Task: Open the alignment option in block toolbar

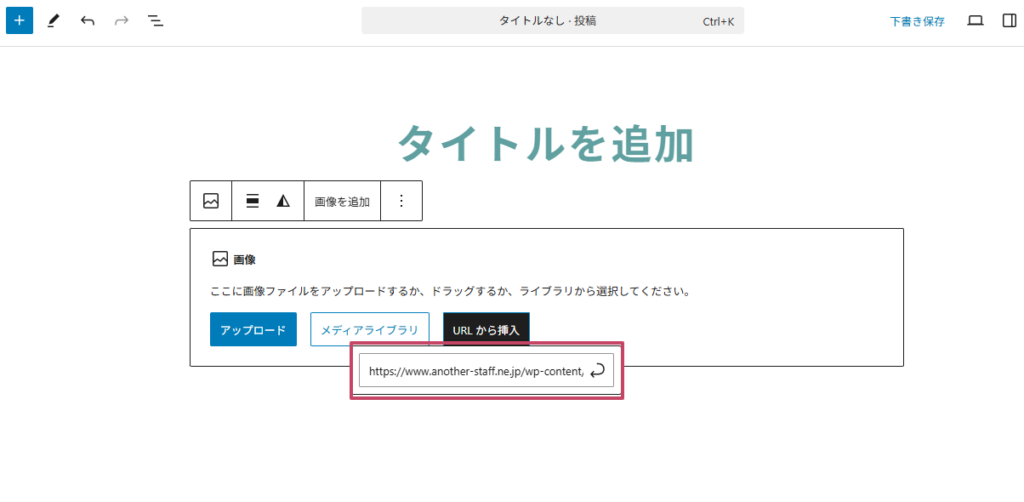Action: [x=253, y=201]
